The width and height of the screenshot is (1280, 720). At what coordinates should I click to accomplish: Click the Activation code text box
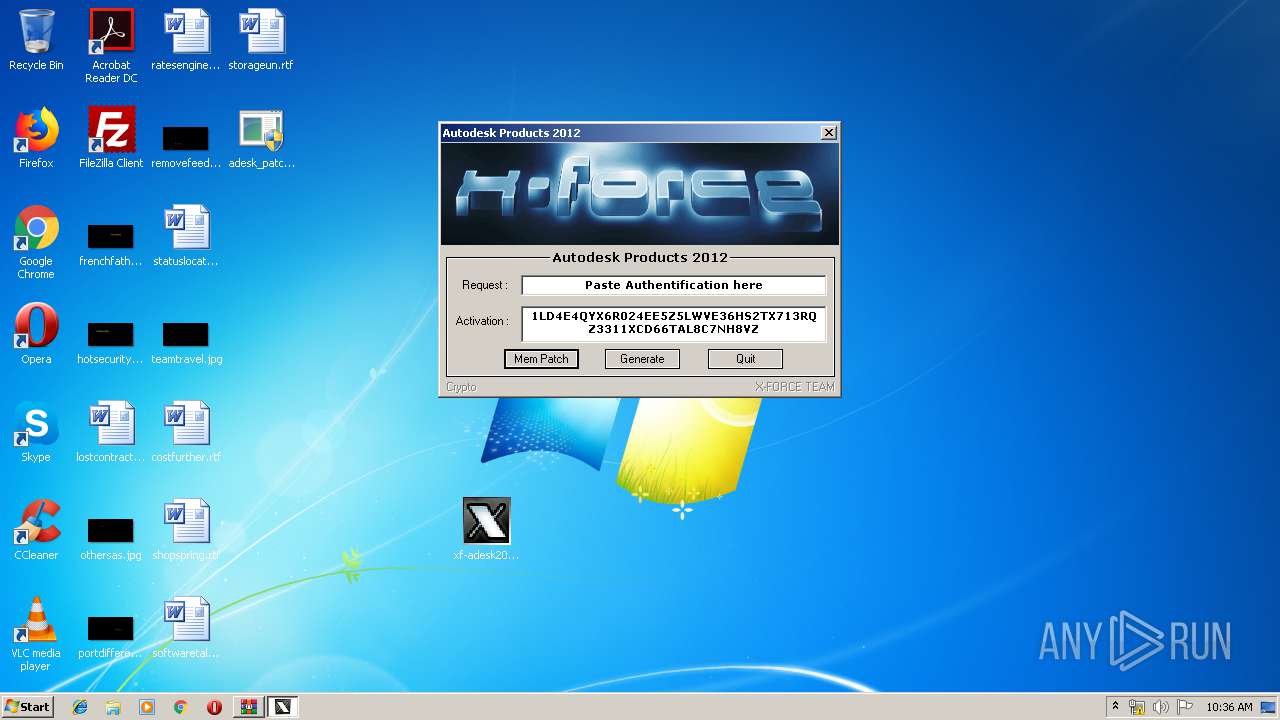tap(674, 323)
